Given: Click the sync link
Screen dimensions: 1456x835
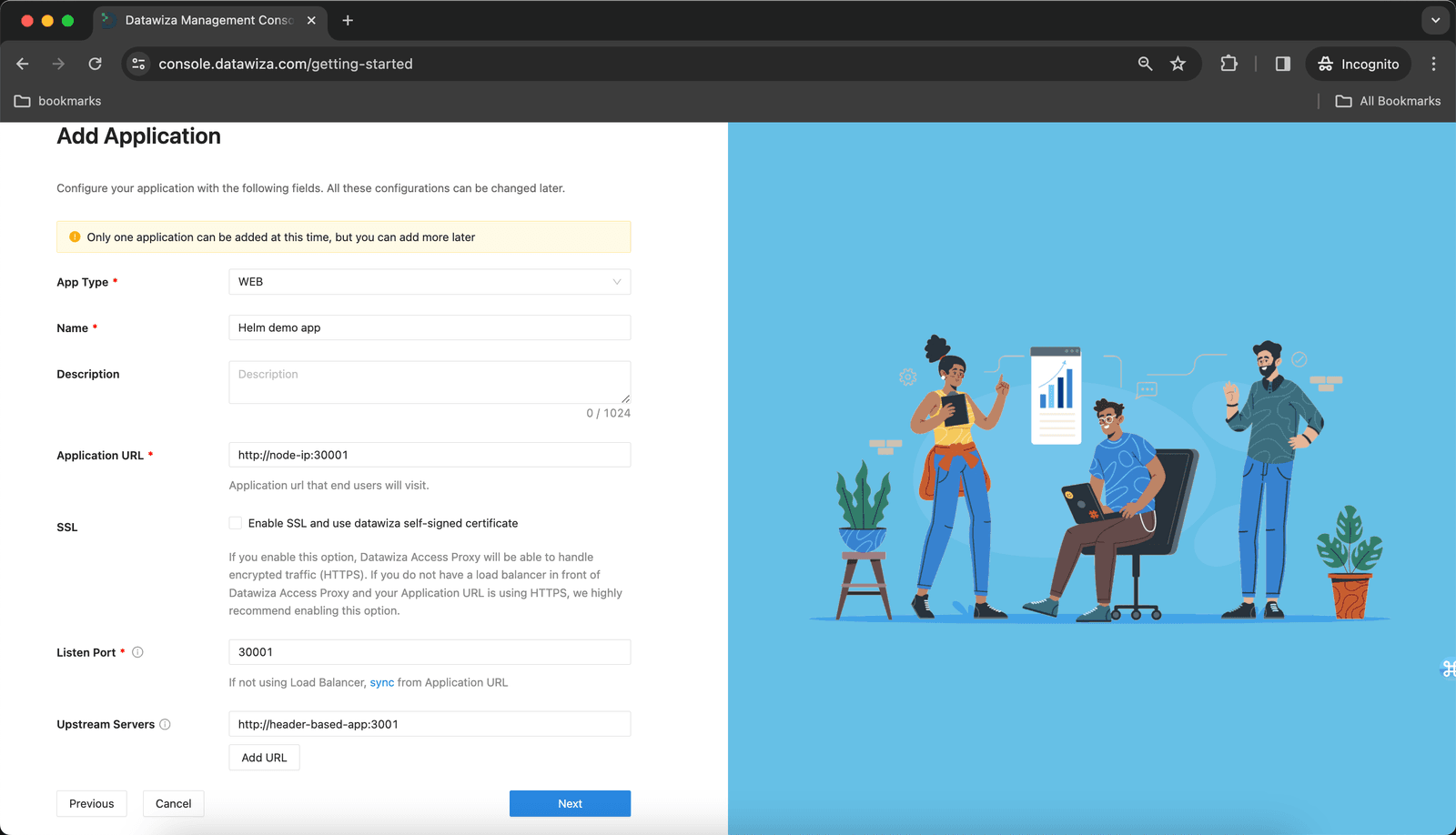Looking at the screenshot, I should [382, 682].
